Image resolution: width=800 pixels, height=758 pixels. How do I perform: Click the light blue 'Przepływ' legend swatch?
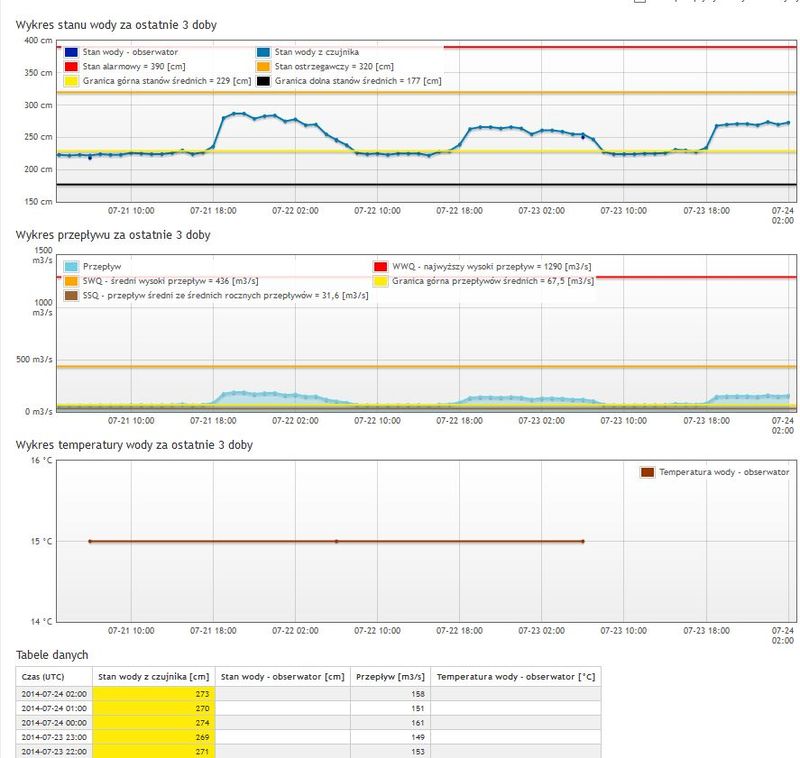tap(72, 267)
